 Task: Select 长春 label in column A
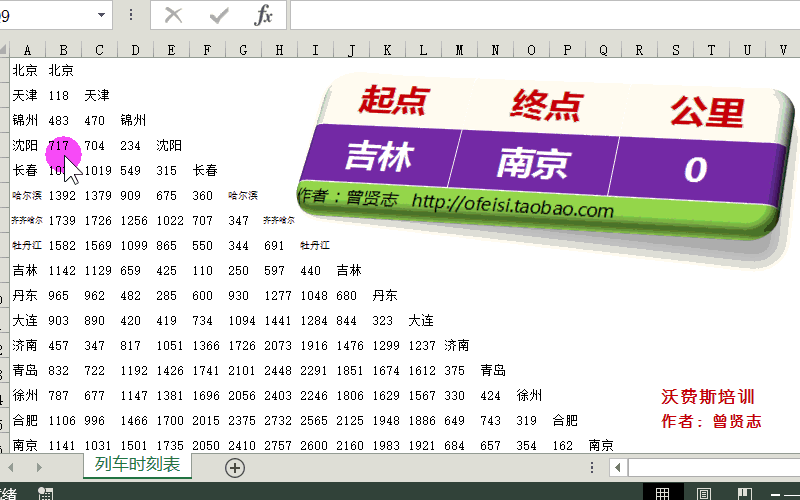(27, 170)
